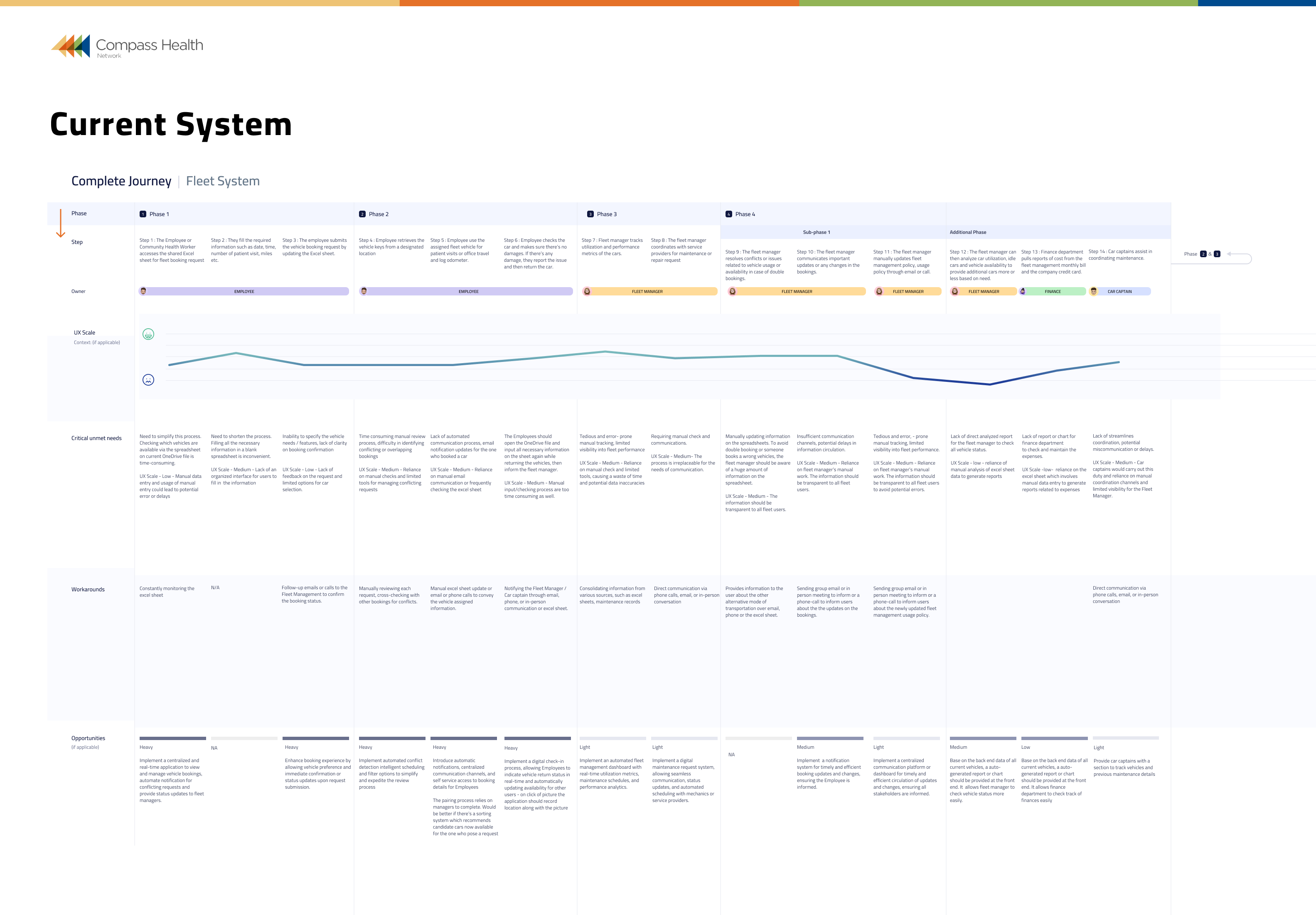This screenshot has height=915, width=1316.
Task: Click the Employee avatar under Phase 1
Action: pyautogui.click(x=143, y=291)
